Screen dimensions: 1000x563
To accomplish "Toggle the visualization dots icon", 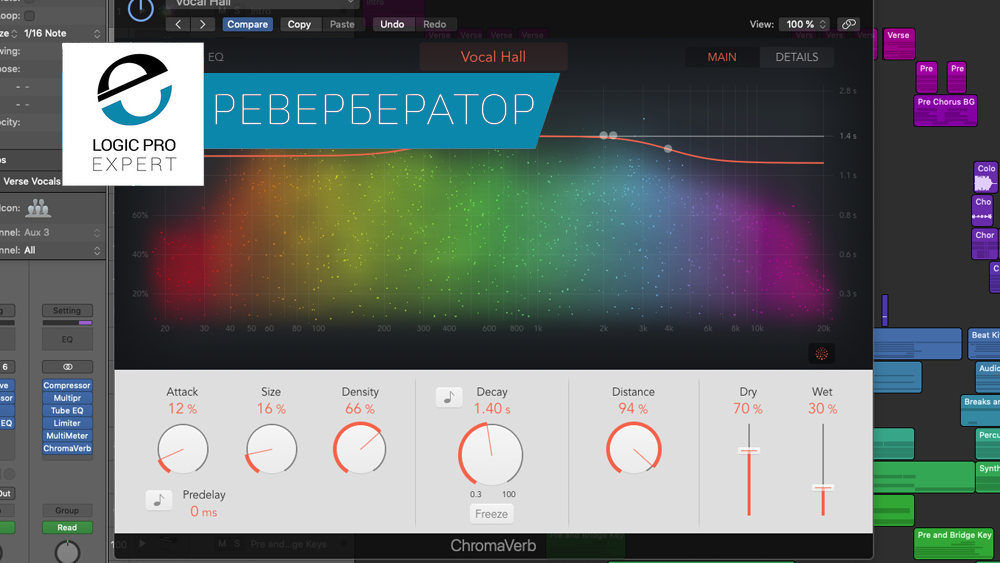I will (x=821, y=354).
